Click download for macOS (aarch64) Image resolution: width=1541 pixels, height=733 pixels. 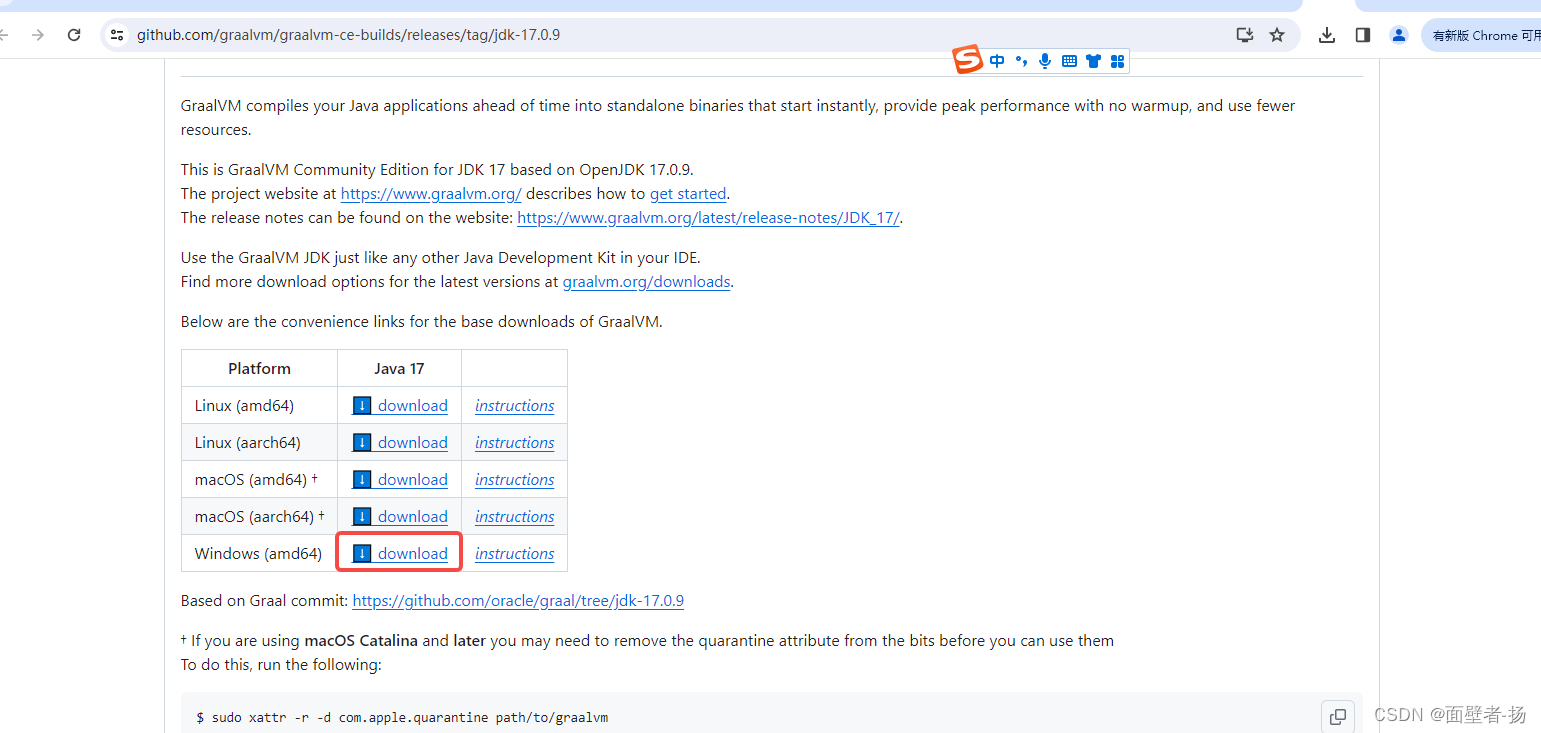coord(400,517)
